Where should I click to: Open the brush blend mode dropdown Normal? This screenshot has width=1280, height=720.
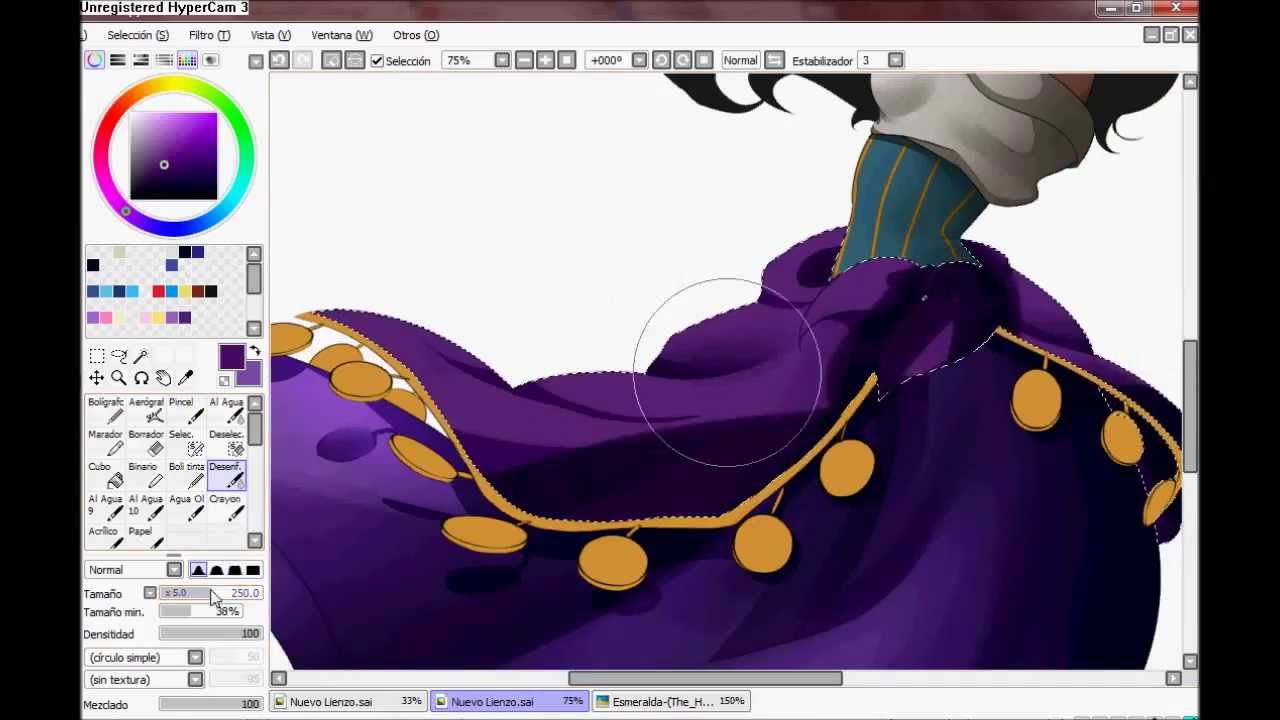coord(174,570)
